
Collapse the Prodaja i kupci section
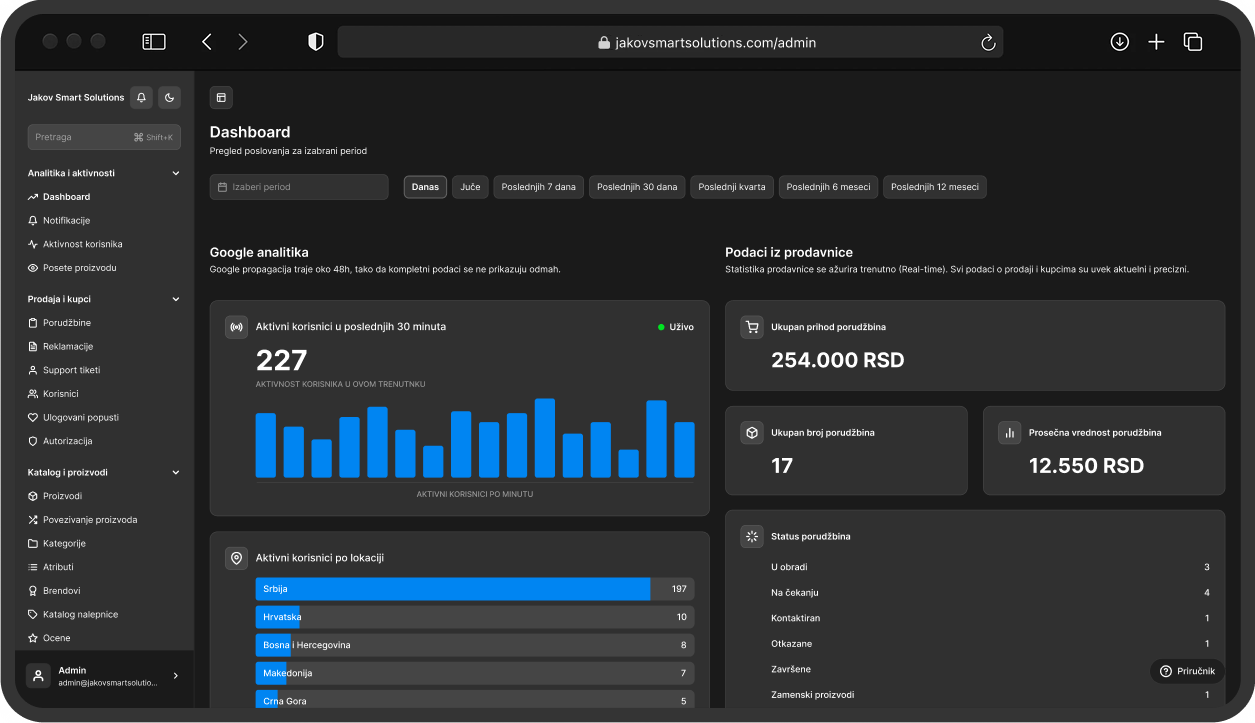176,299
